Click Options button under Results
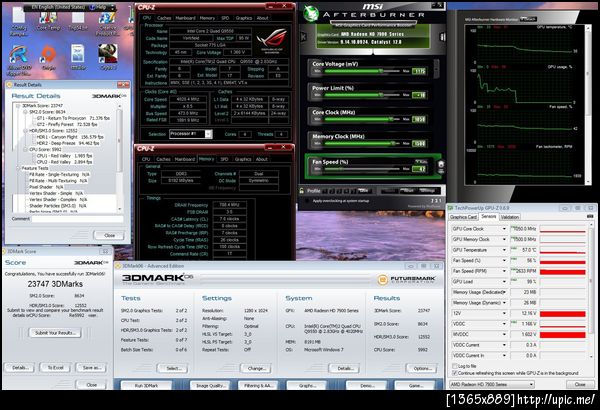This screenshot has width=600, height=410. [422, 368]
